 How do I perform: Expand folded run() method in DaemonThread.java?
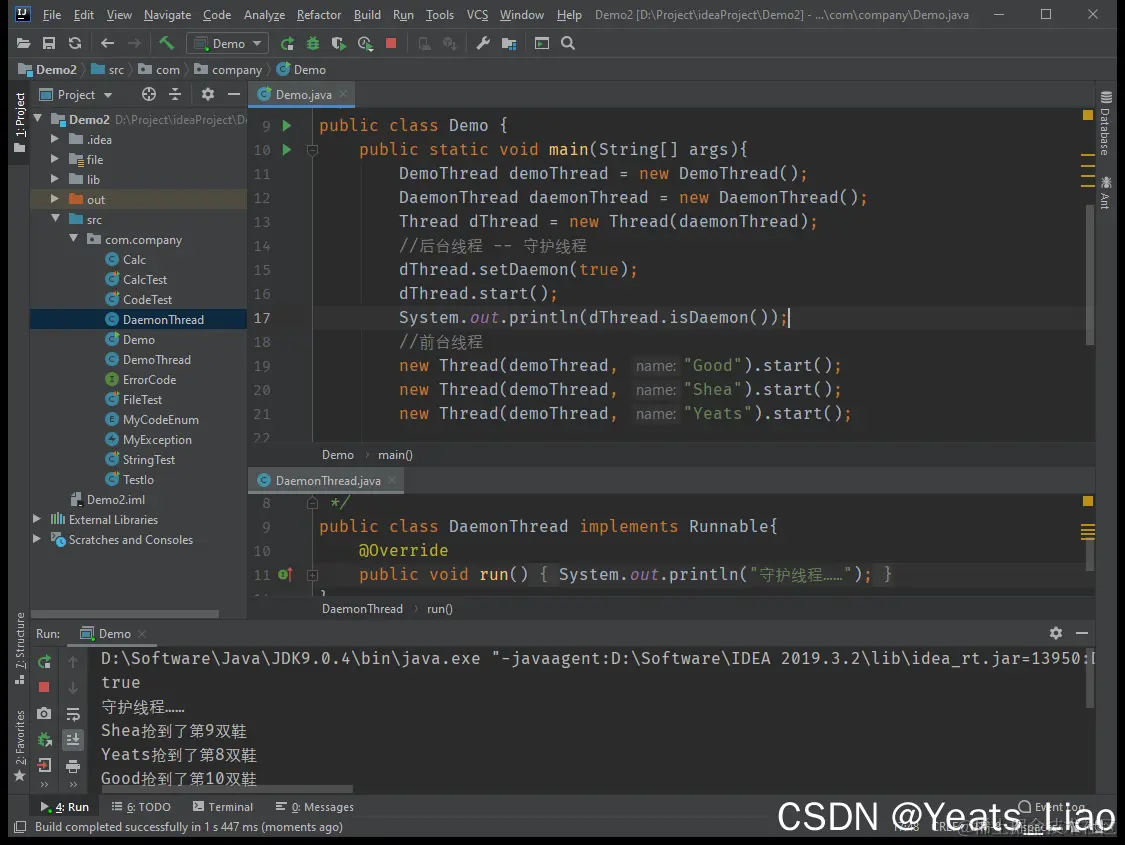[313, 575]
